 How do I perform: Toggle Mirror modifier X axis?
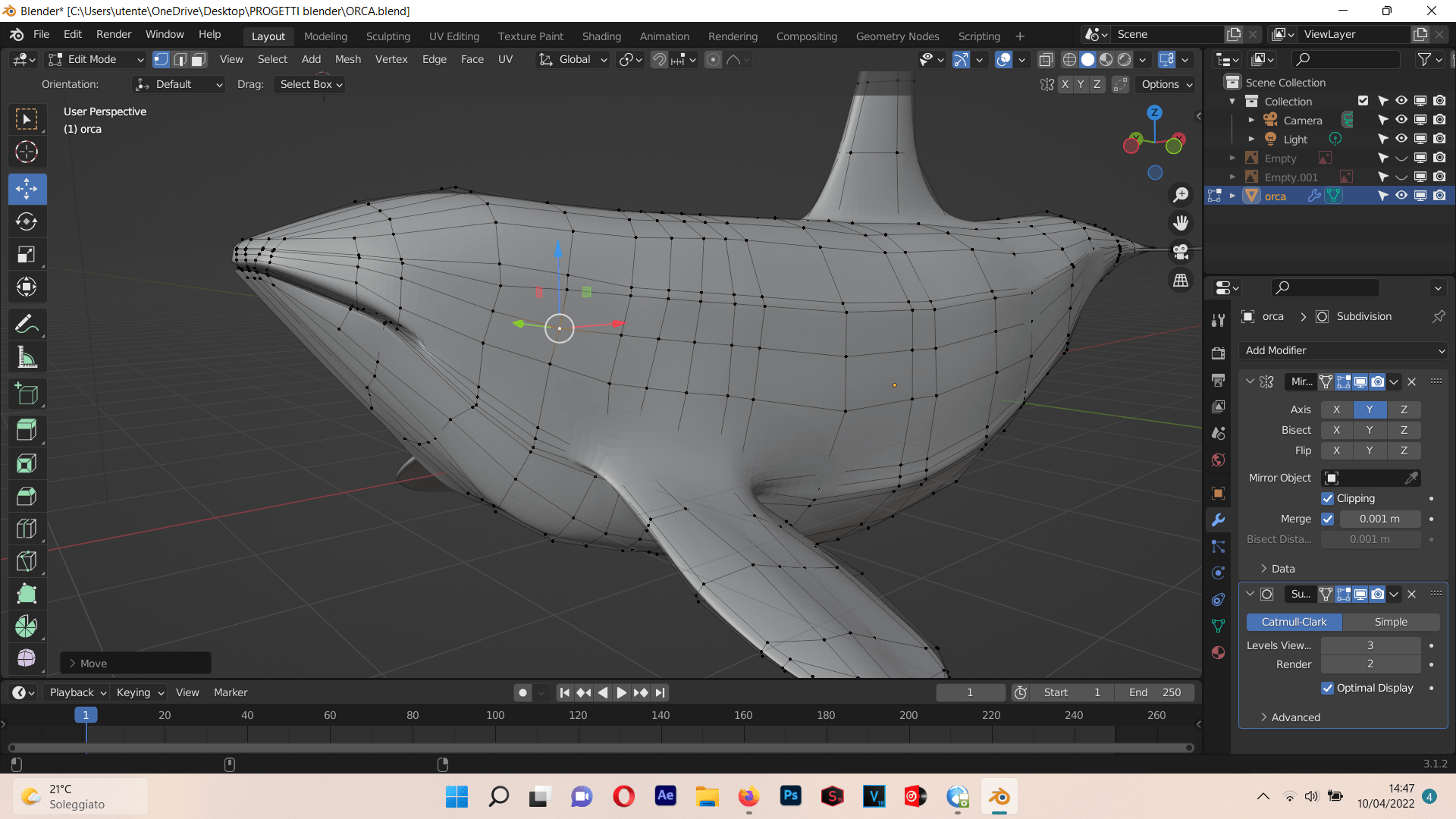coord(1336,409)
